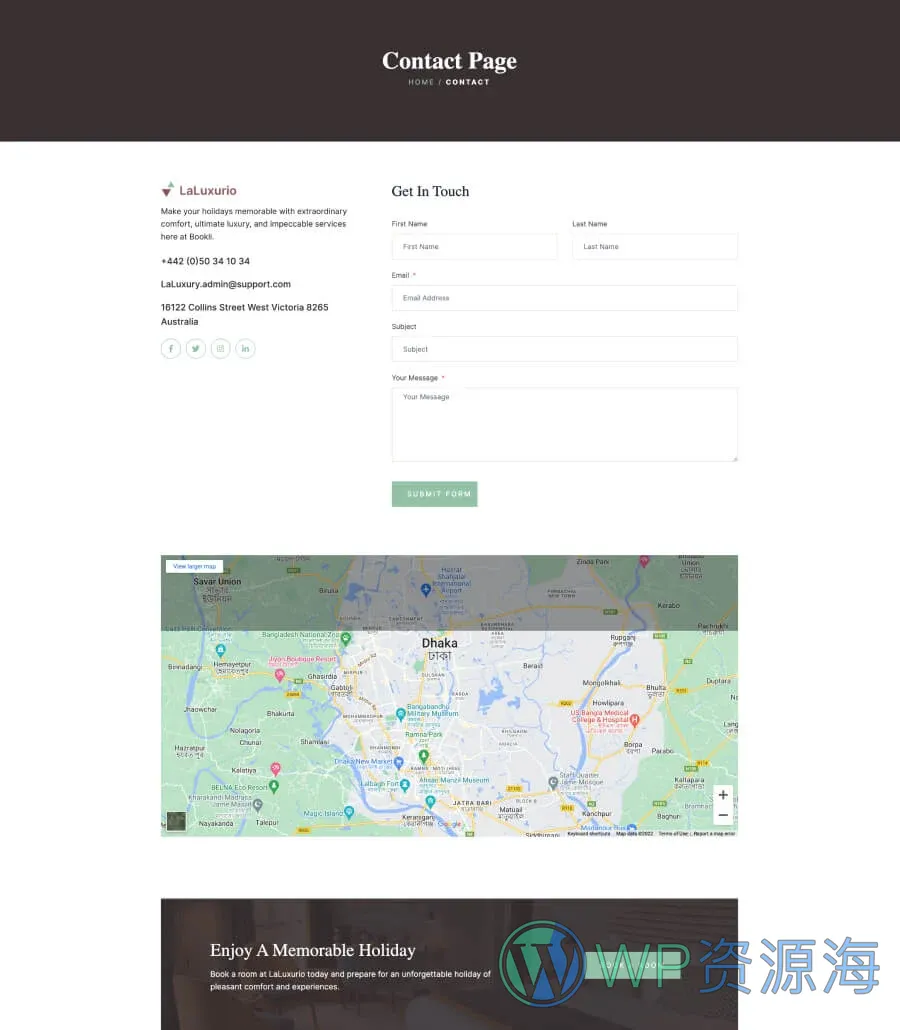Focus the Last Name input field
This screenshot has width=900, height=1030.
(655, 246)
